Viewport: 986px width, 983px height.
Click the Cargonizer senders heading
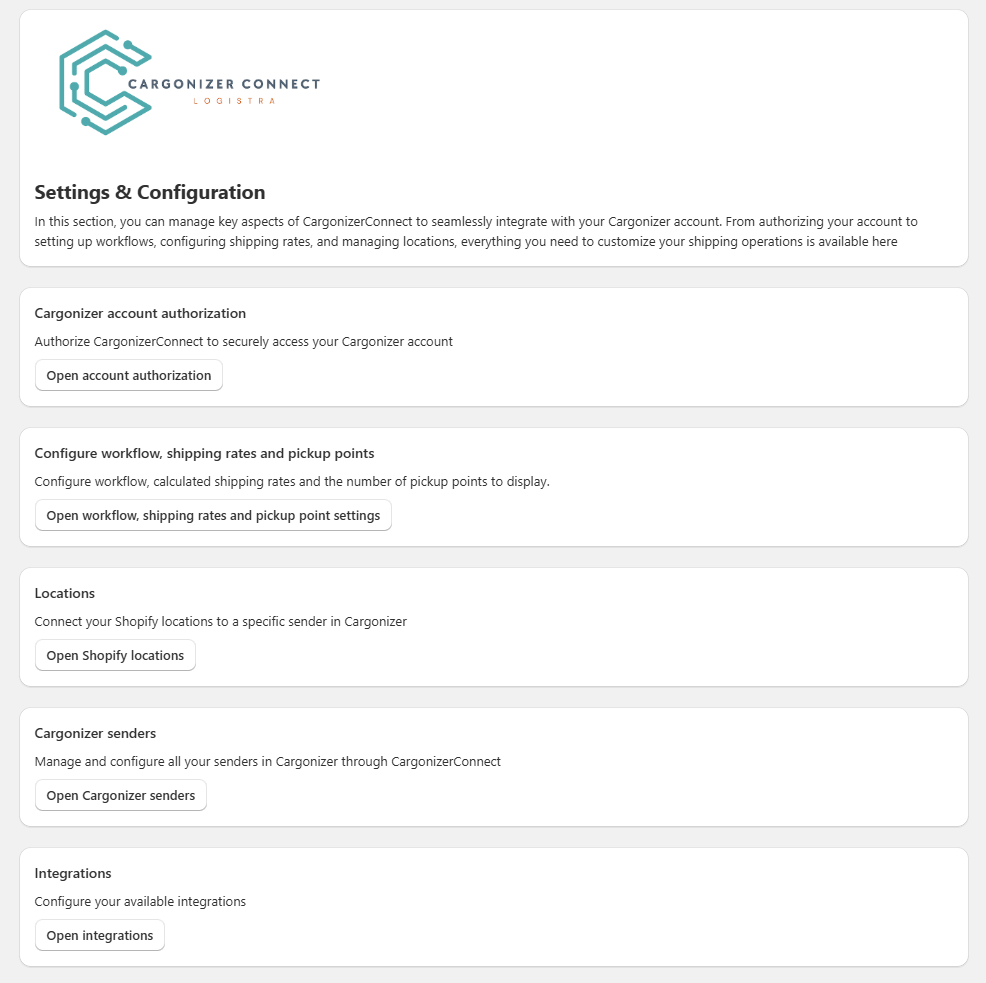(x=95, y=733)
